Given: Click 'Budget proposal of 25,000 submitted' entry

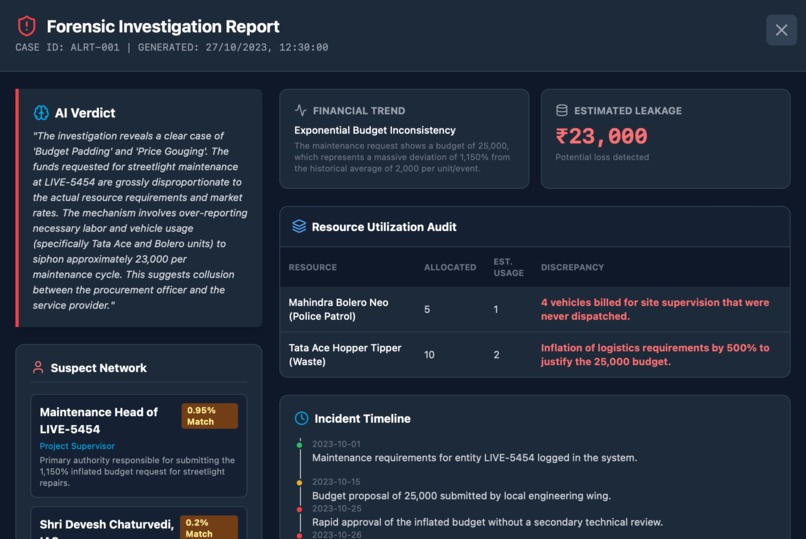Looking at the screenshot, I should pyautogui.click(x=461, y=496).
